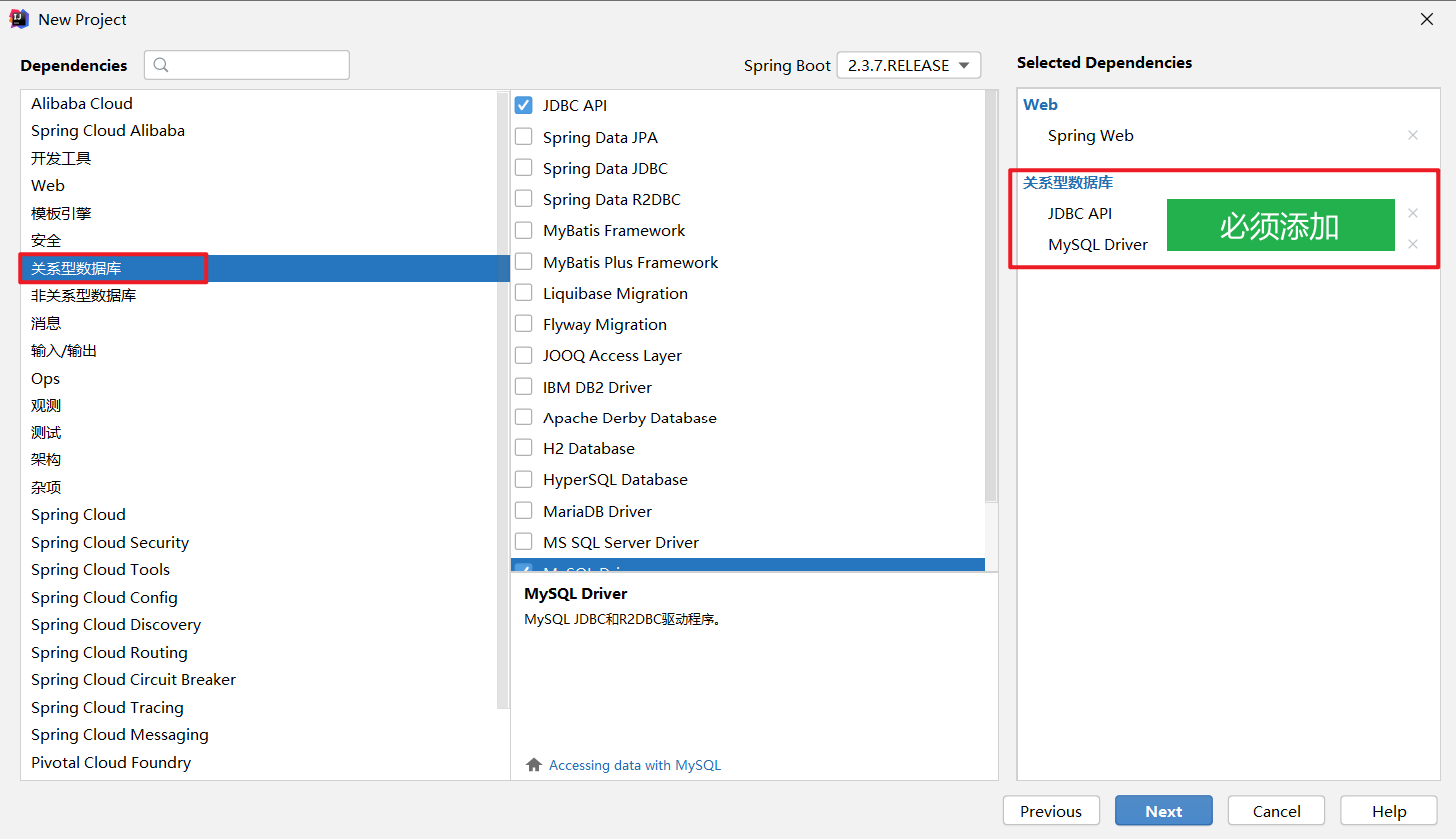This screenshot has width=1456, height=839.
Task: Enable the H2 Database checkbox
Action: click(524, 447)
